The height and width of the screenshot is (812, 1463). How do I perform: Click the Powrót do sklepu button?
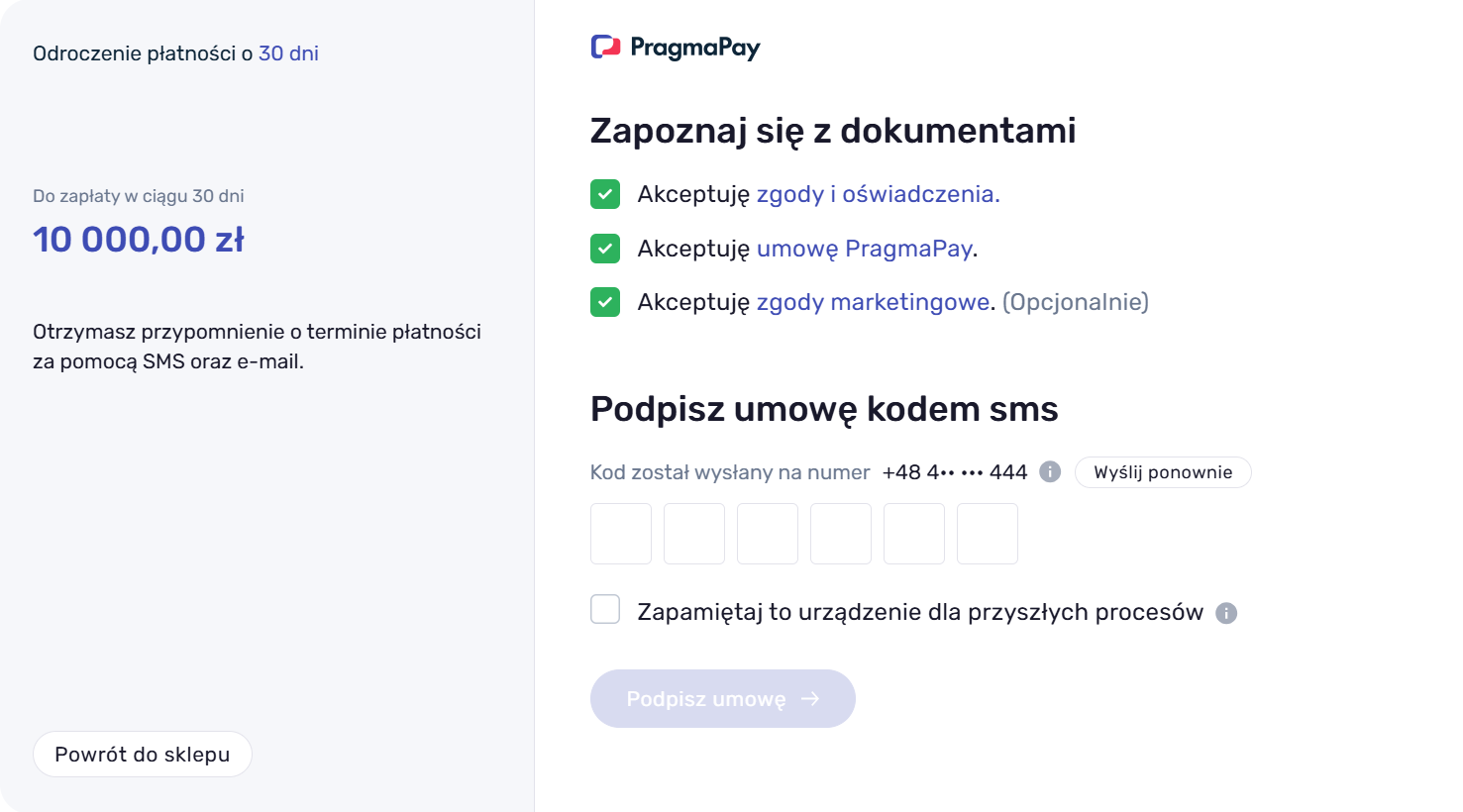[143, 755]
